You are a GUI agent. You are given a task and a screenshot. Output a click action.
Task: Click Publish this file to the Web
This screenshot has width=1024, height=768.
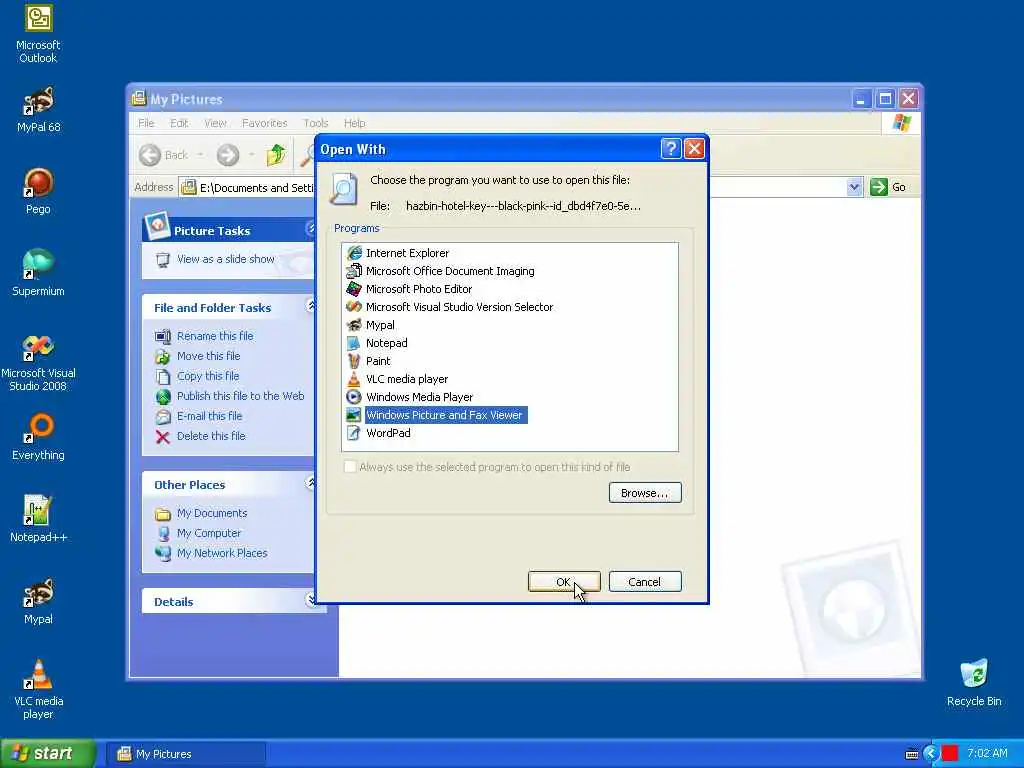(240, 396)
